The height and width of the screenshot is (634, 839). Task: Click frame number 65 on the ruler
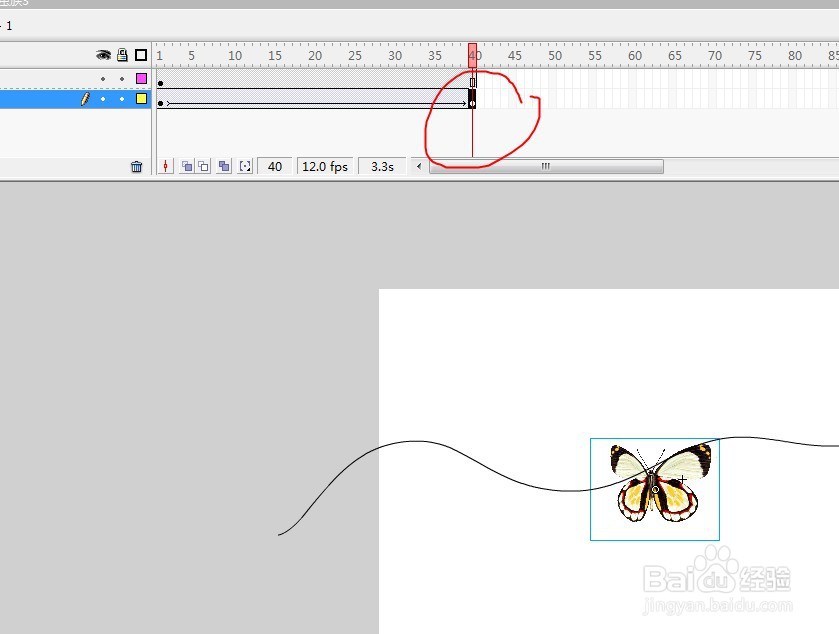675,56
